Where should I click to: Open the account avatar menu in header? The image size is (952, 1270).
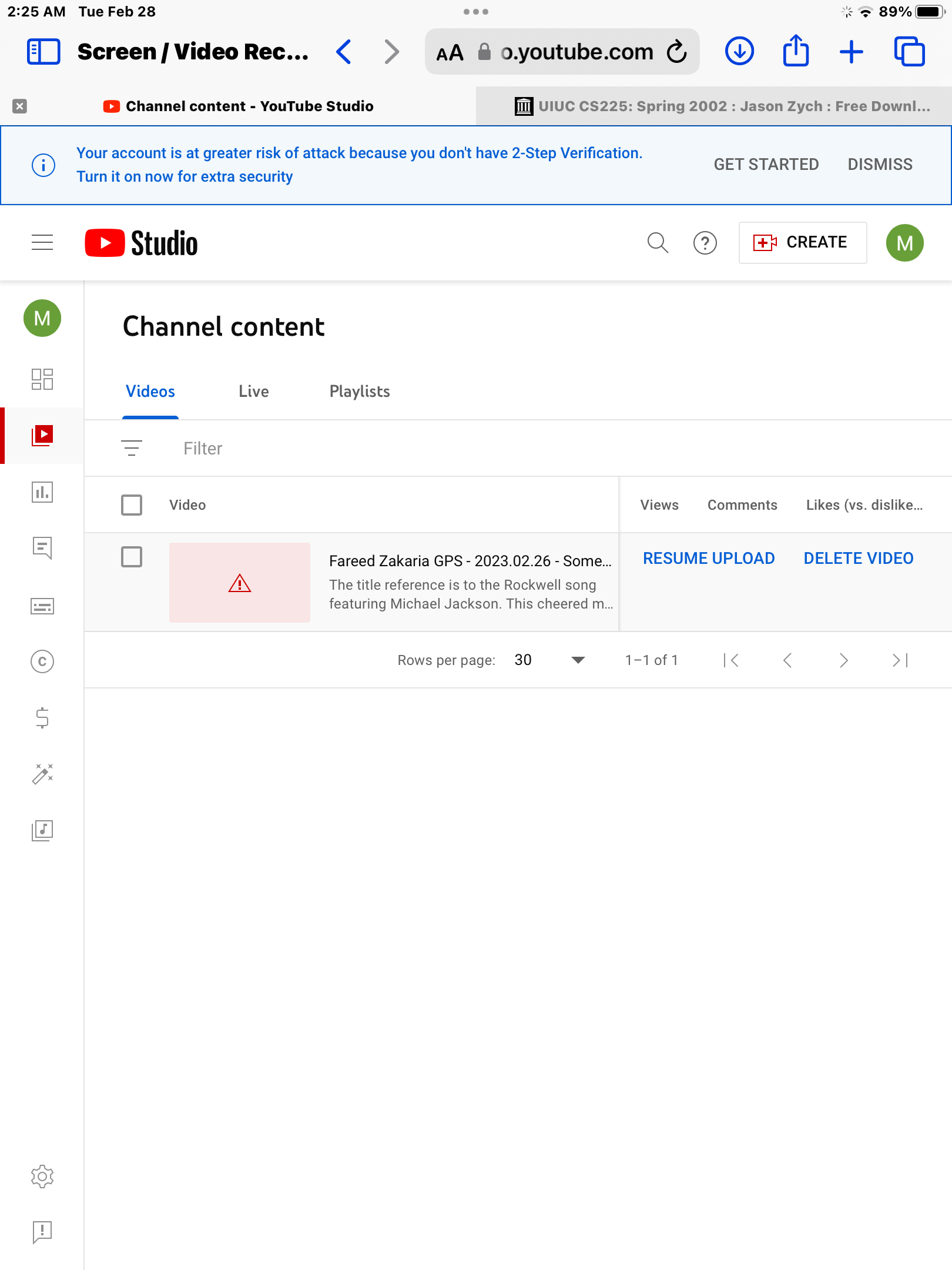[905, 242]
